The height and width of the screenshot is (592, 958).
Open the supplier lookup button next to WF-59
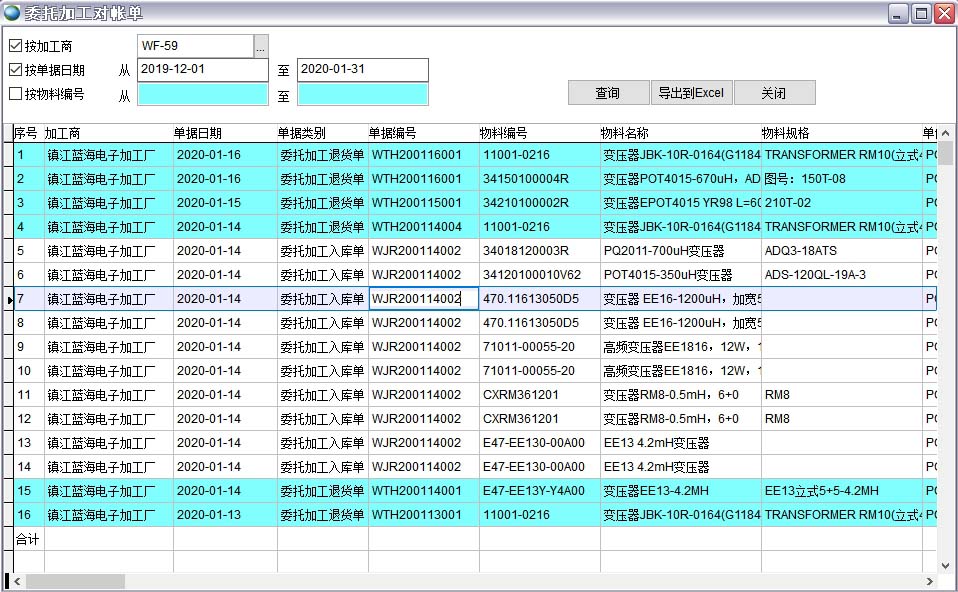point(261,46)
